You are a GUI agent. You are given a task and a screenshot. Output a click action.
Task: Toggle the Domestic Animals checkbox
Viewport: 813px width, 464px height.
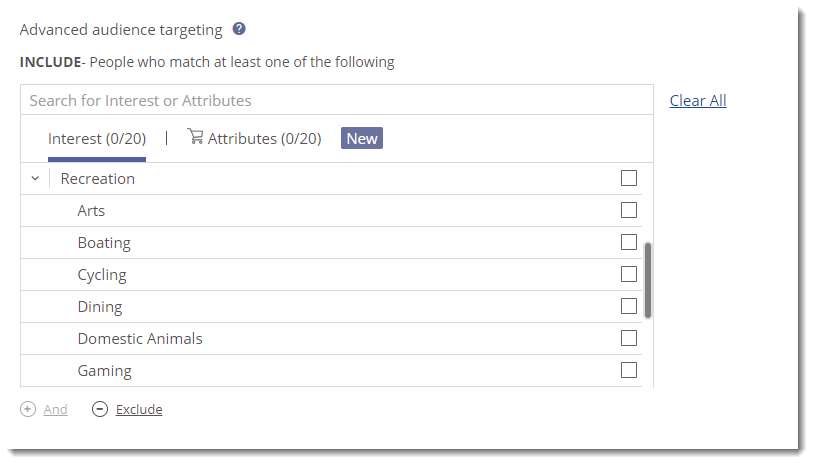(629, 338)
